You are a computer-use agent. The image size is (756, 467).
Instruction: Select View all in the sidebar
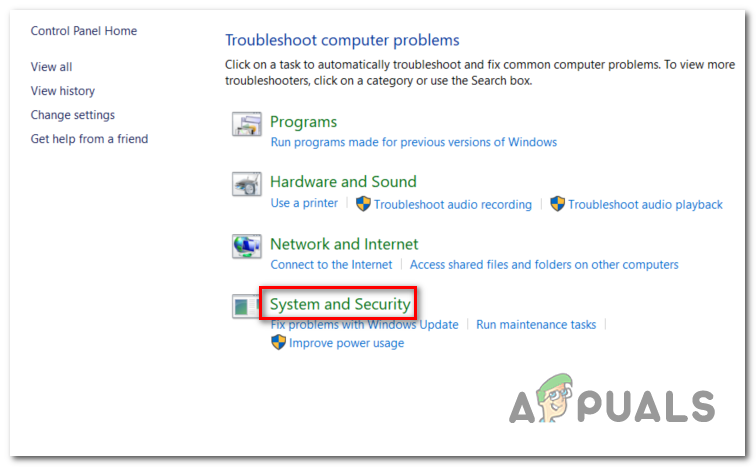[52, 67]
